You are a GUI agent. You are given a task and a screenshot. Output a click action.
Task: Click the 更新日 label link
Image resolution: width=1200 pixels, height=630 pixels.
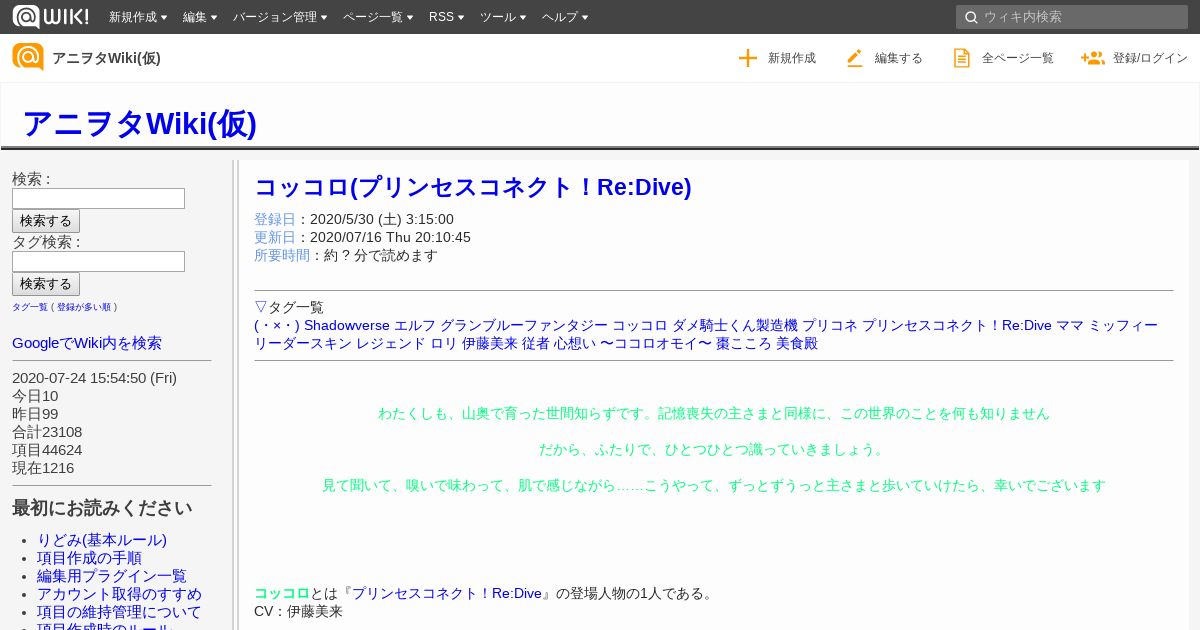275,237
